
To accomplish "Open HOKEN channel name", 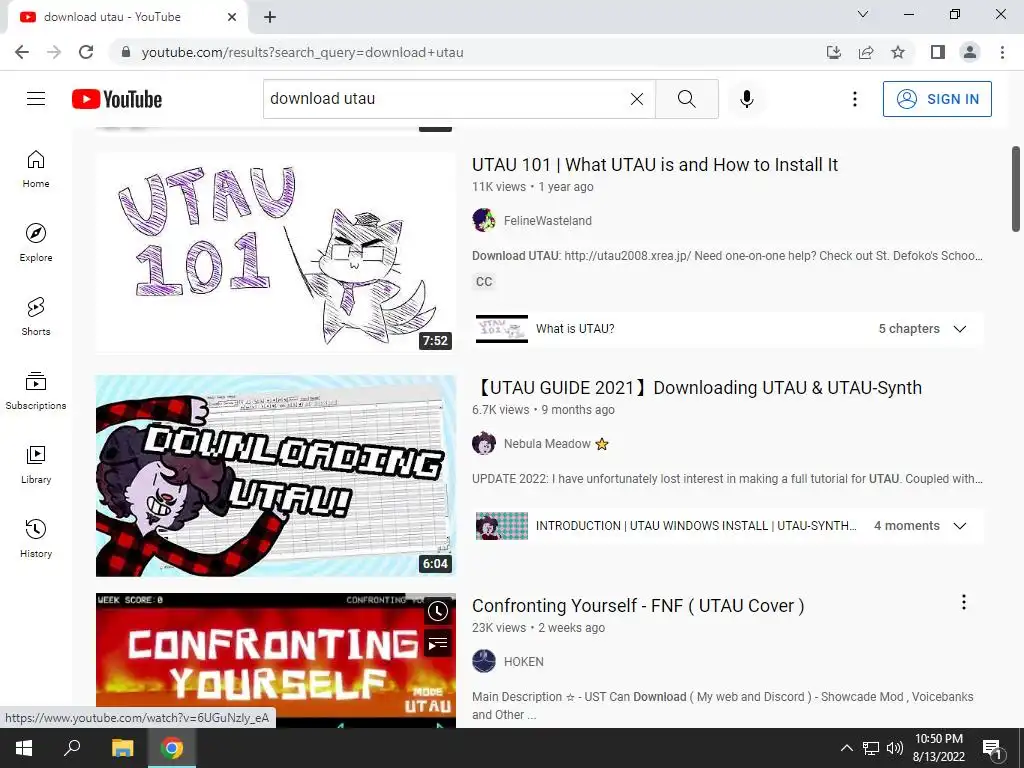I will (523, 662).
